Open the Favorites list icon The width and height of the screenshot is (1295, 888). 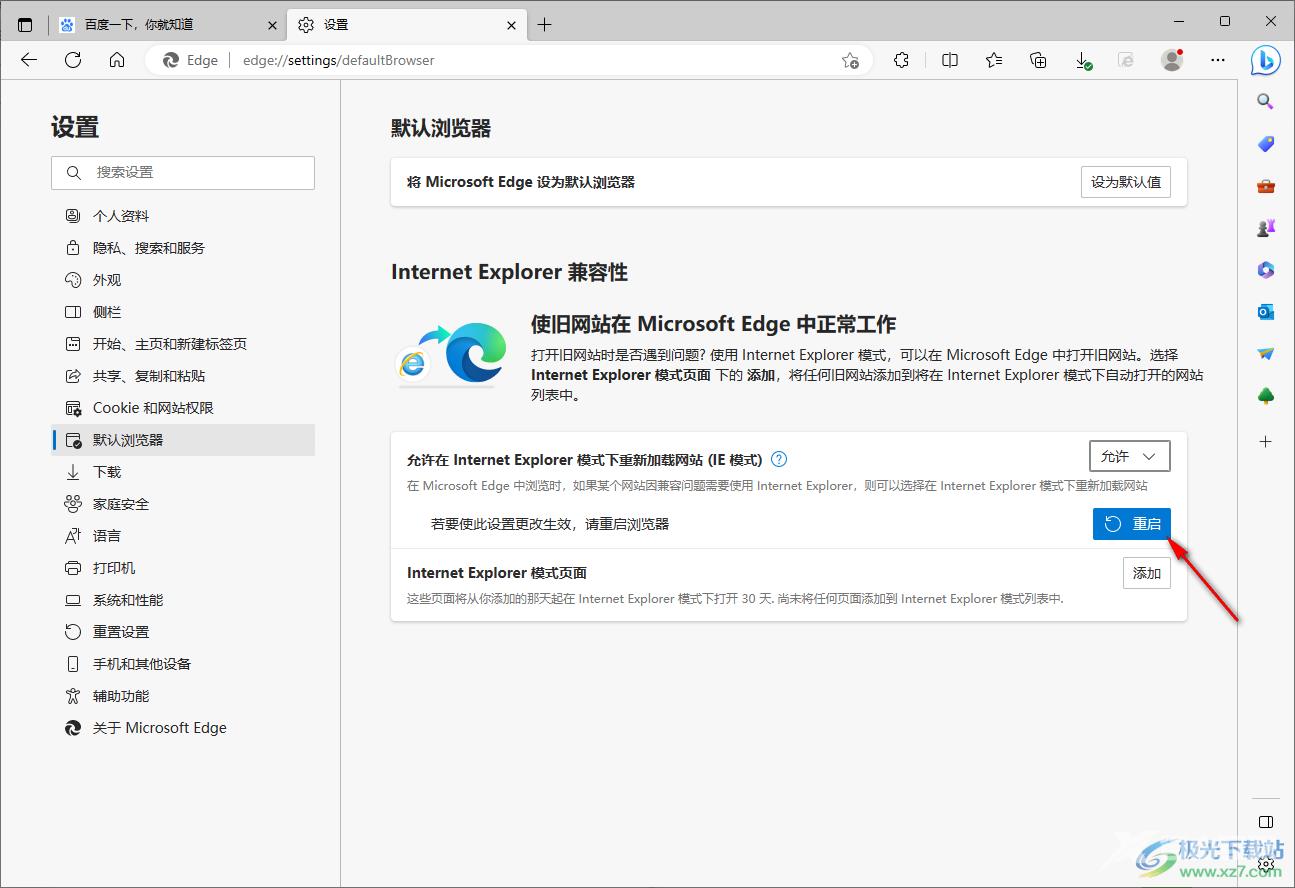pos(994,60)
